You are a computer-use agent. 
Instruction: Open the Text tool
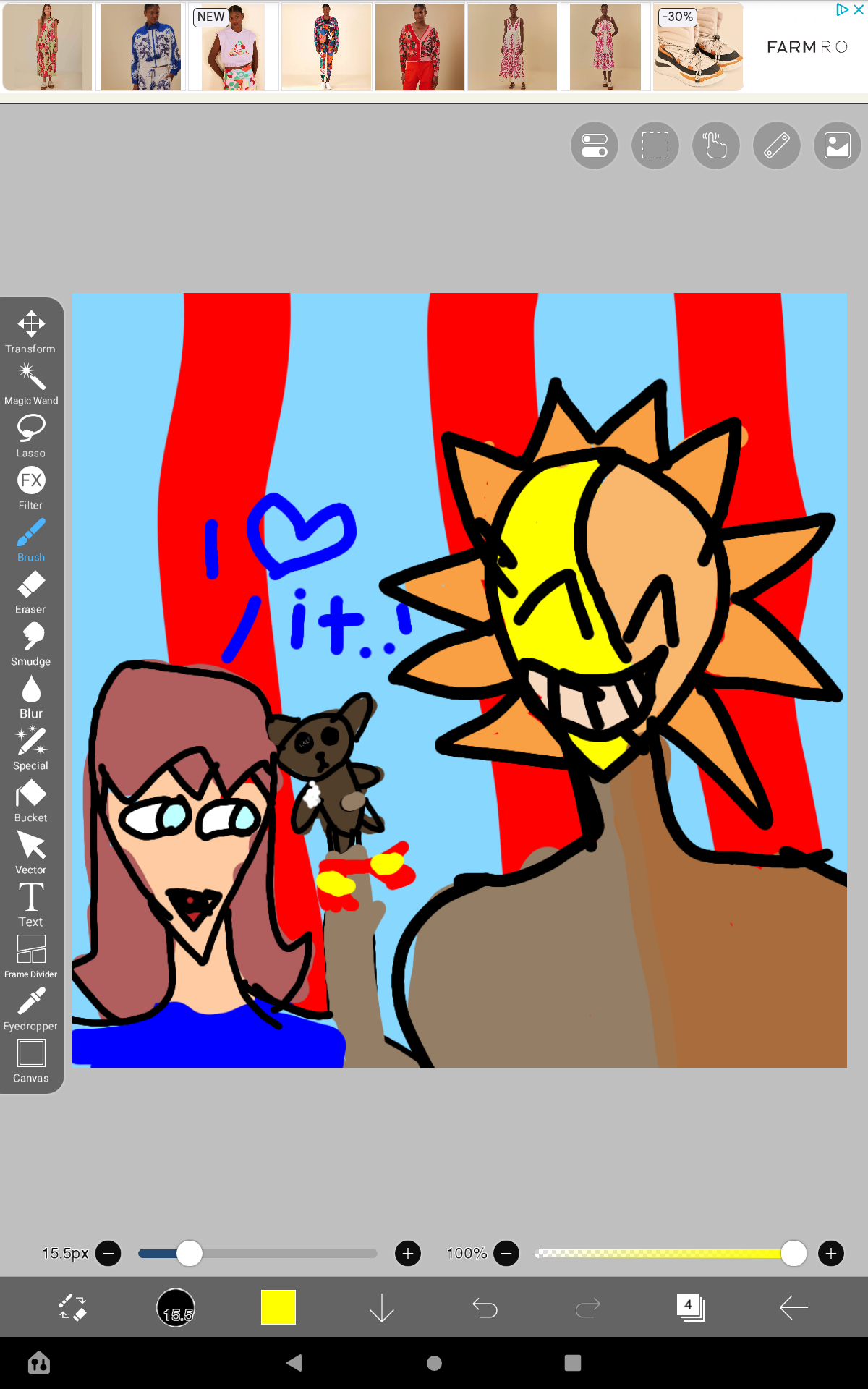point(31,905)
